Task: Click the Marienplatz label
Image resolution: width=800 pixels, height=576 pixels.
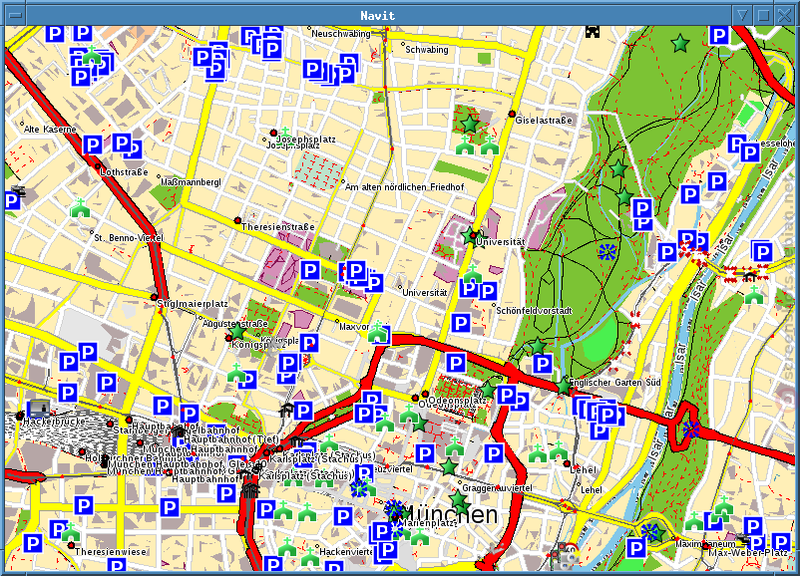Action: (x=428, y=523)
